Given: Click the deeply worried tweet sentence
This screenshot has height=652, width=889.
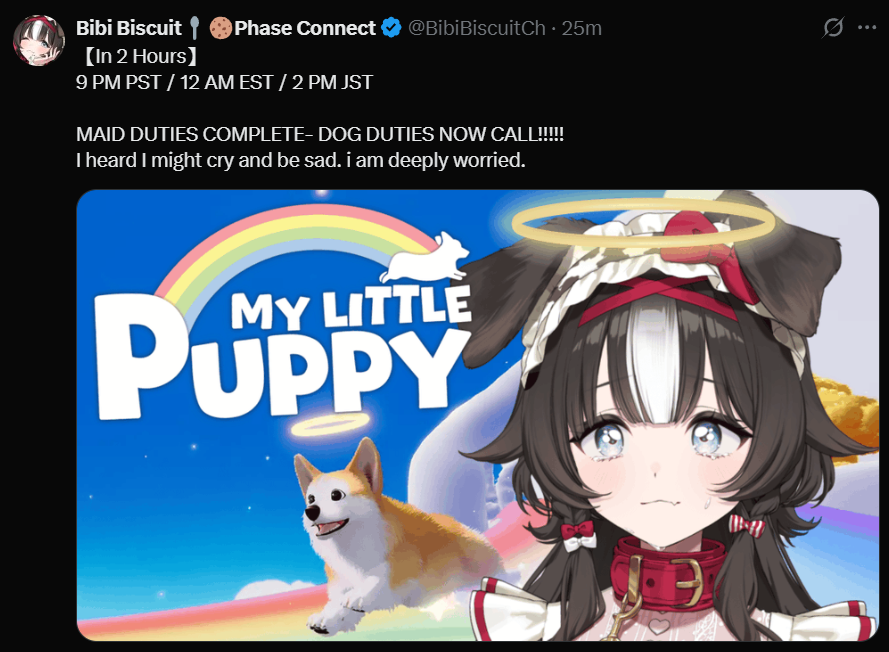Looking at the screenshot, I should (x=300, y=160).
